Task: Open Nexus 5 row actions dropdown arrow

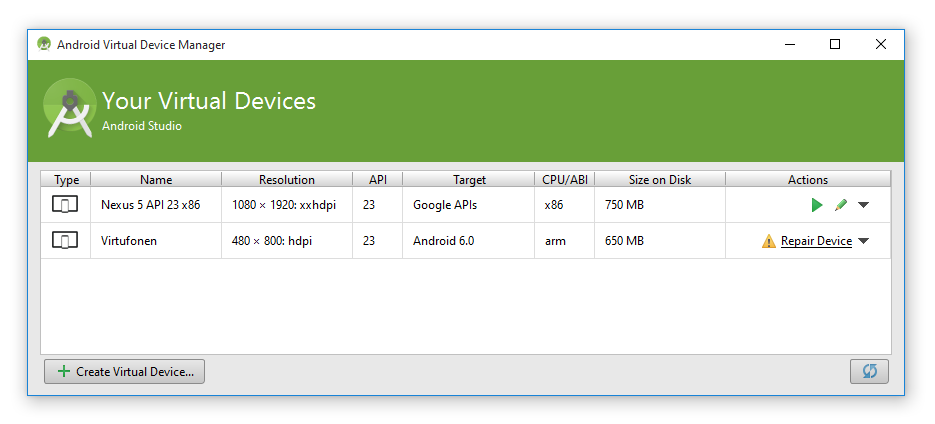Action: pyautogui.click(x=863, y=205)
